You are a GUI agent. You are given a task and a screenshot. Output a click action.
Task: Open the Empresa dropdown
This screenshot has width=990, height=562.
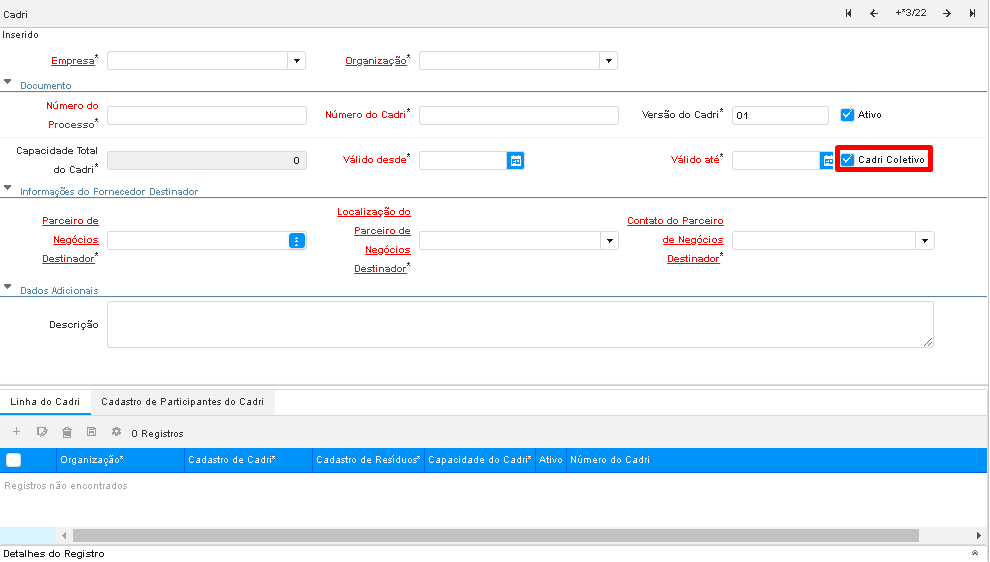tap(296, 61)
